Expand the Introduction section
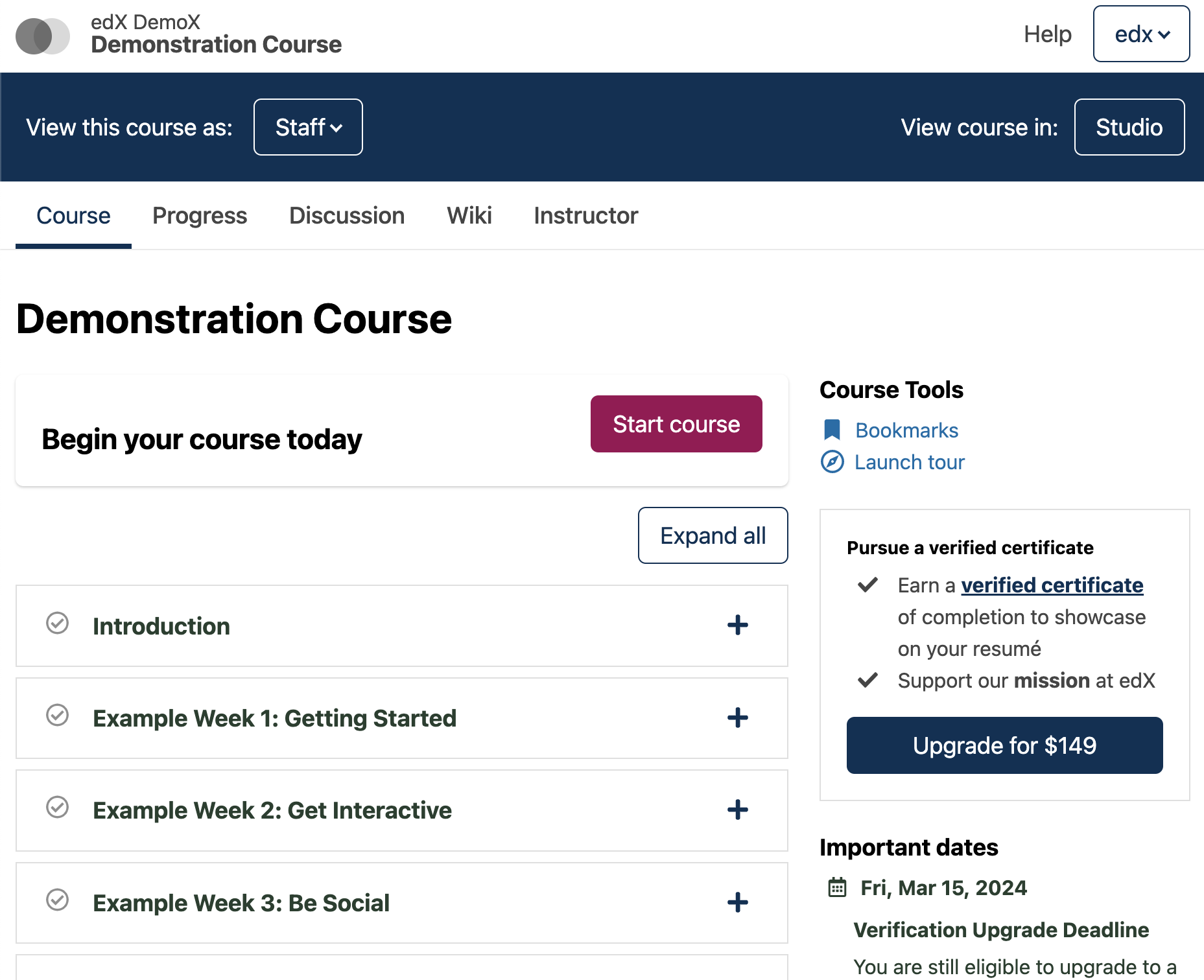The height and width of the screenshot is (980, 1204). 737,625
